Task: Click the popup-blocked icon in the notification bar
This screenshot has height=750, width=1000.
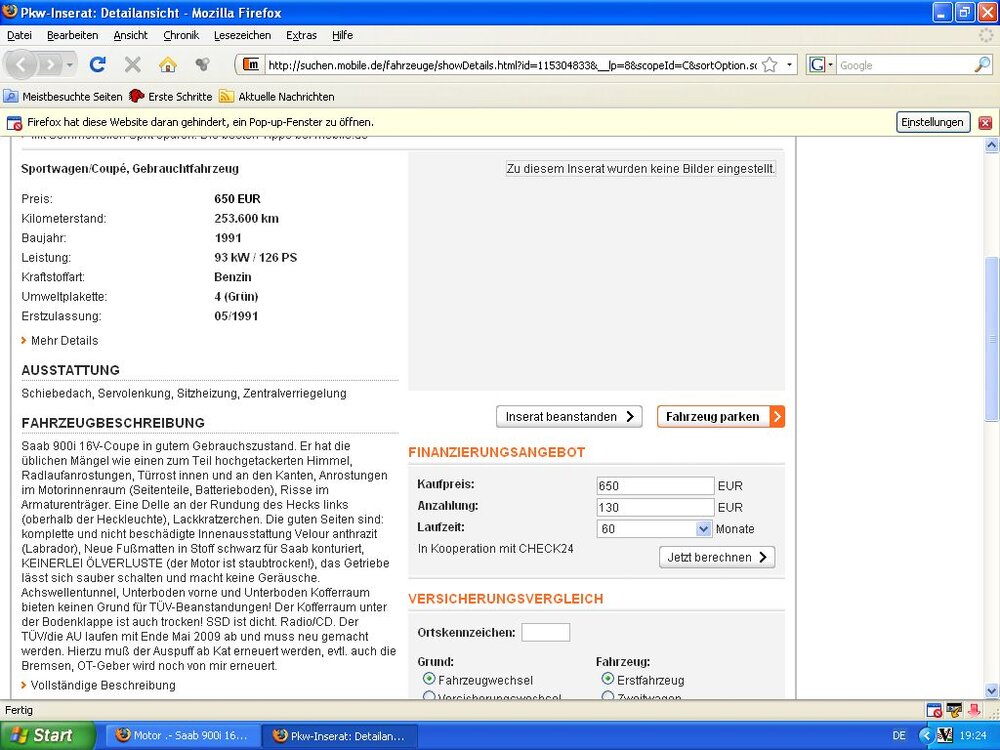Action: 14,122
